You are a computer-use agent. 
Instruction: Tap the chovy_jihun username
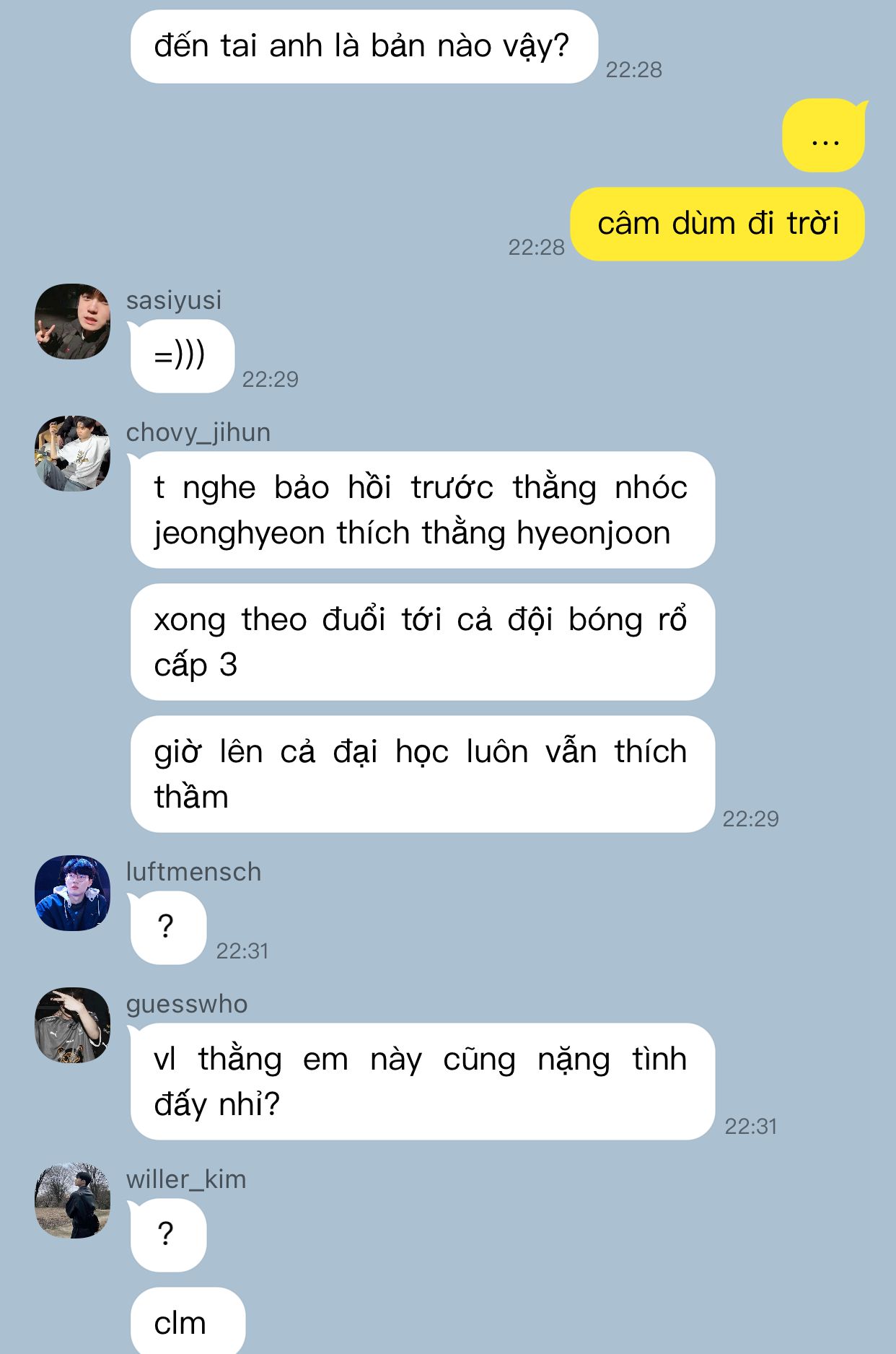[198, 432]
